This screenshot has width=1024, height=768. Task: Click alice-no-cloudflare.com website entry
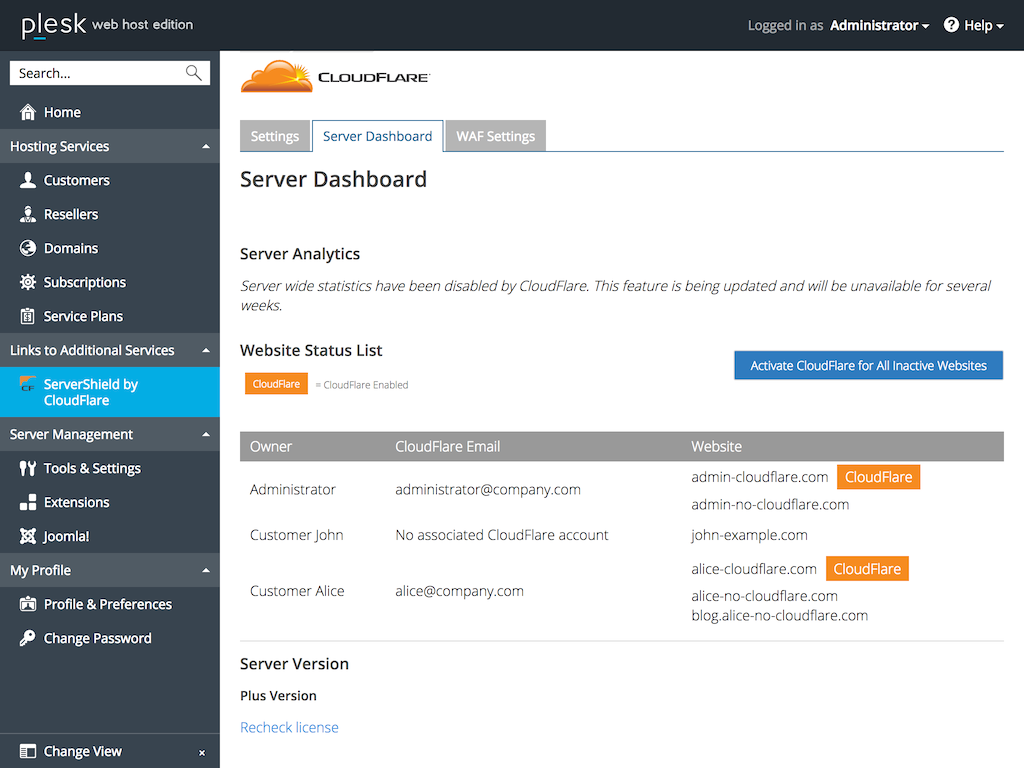tap(764, 596)
